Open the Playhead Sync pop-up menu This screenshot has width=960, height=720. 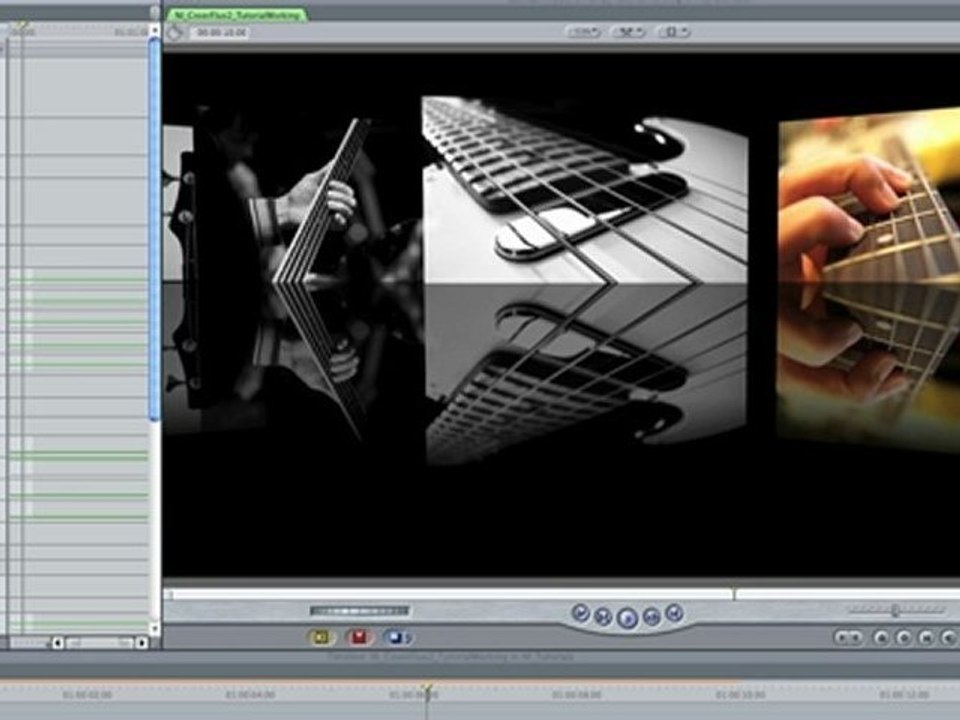[x=629, y=32]
